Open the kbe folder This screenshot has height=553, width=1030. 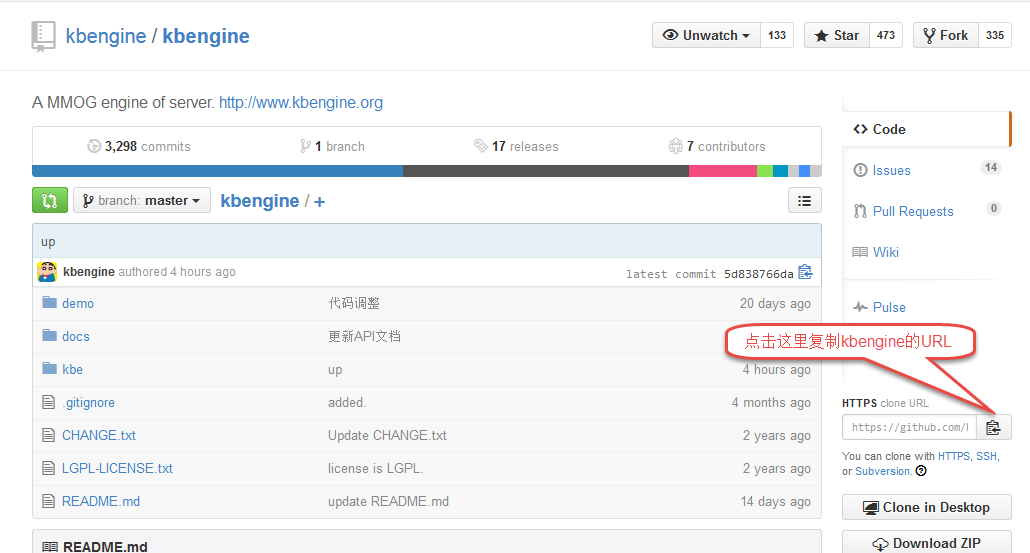click(72, 369)
